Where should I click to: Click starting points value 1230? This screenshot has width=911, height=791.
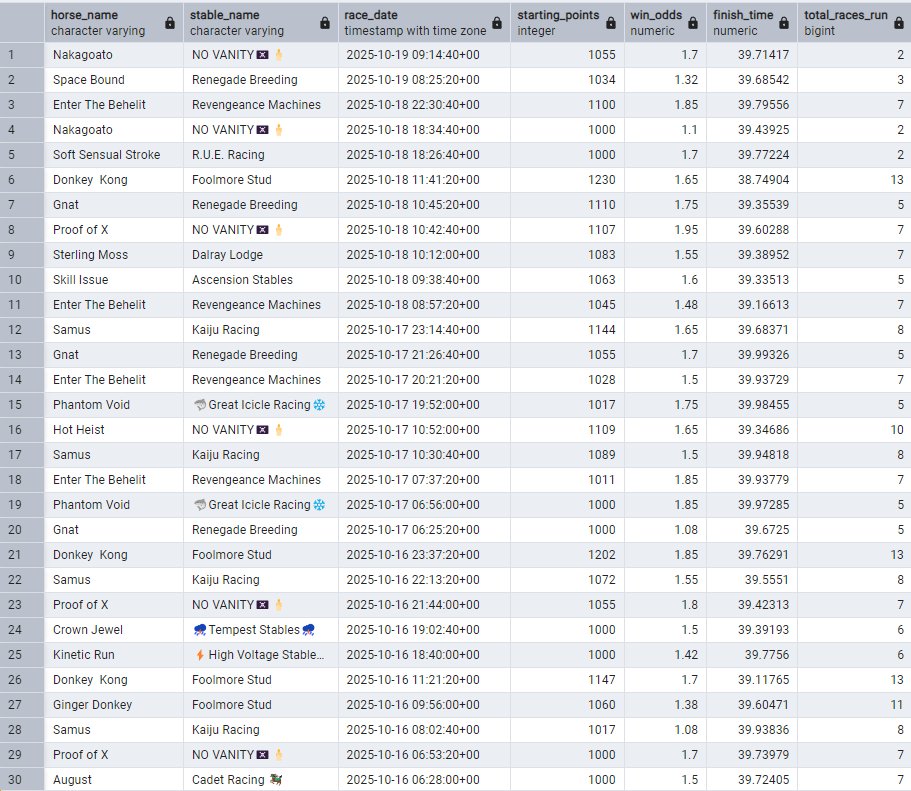568,180
